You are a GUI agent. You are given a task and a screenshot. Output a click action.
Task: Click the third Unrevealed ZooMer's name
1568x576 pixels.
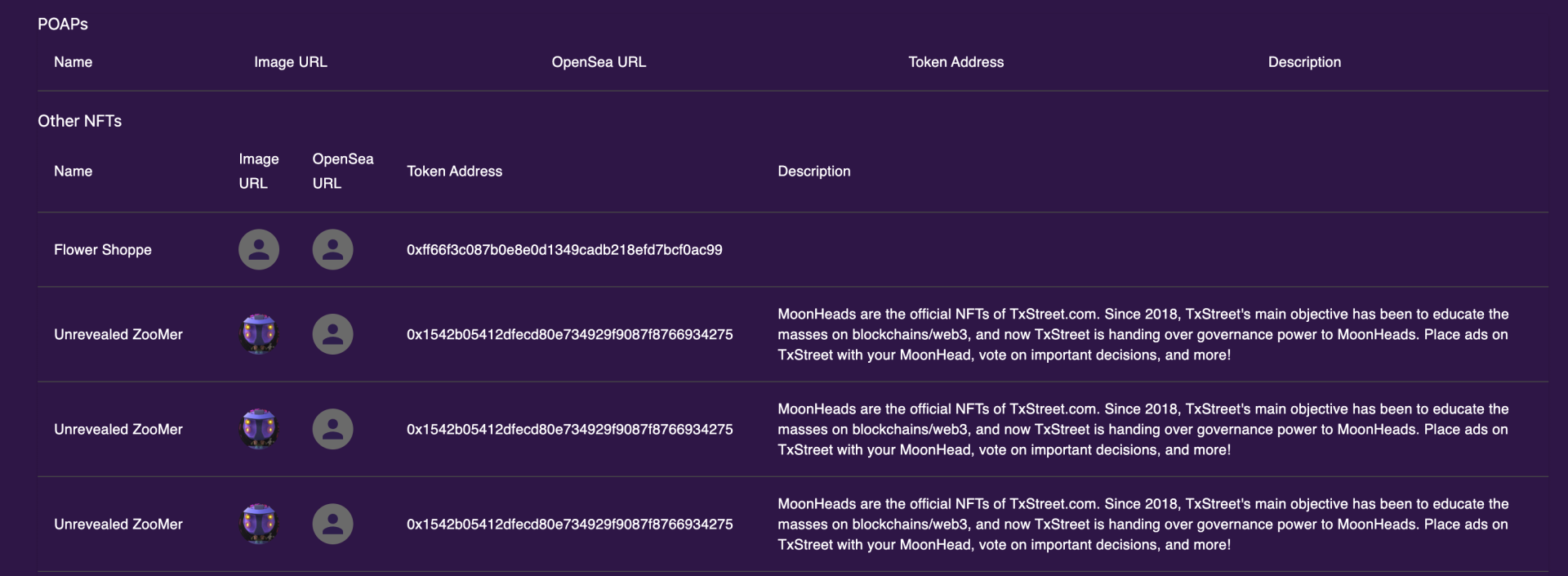click(118, 524)
